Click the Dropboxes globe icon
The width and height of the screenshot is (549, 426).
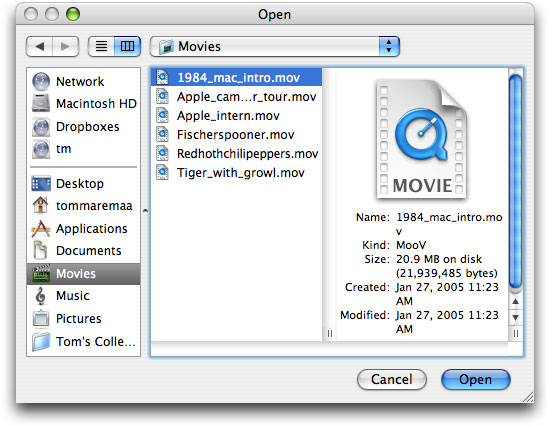[x=41, y=127]
